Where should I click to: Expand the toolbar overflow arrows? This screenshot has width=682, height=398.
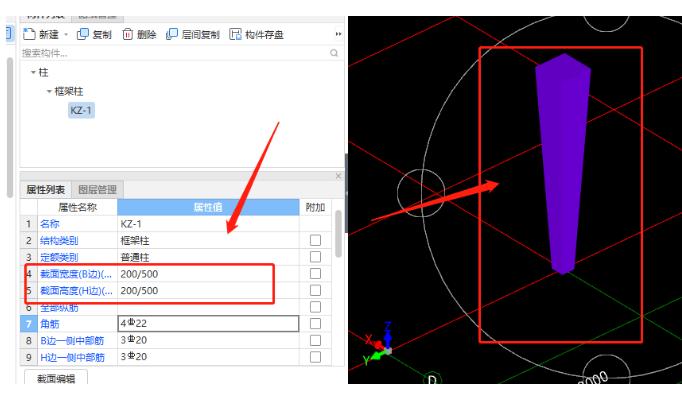tap(338, 34)
